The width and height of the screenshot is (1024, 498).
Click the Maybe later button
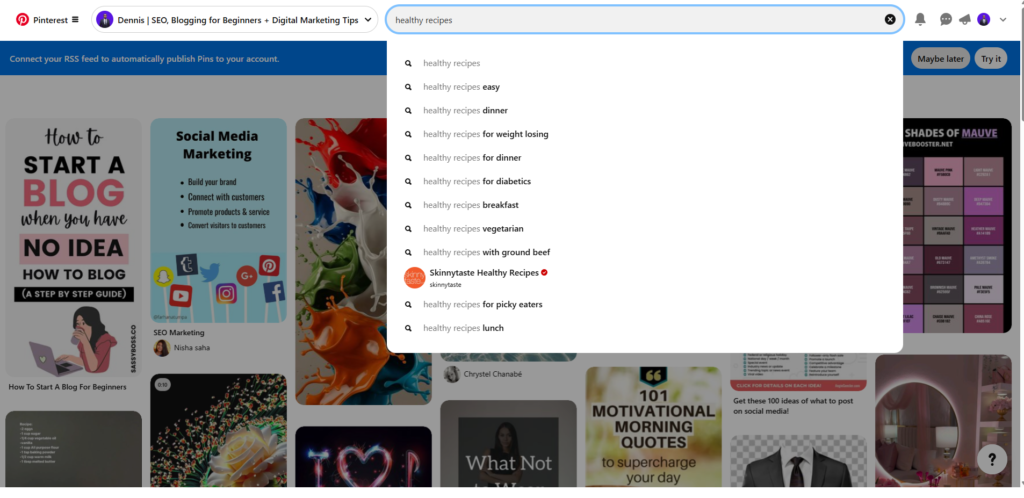(940, 58)
